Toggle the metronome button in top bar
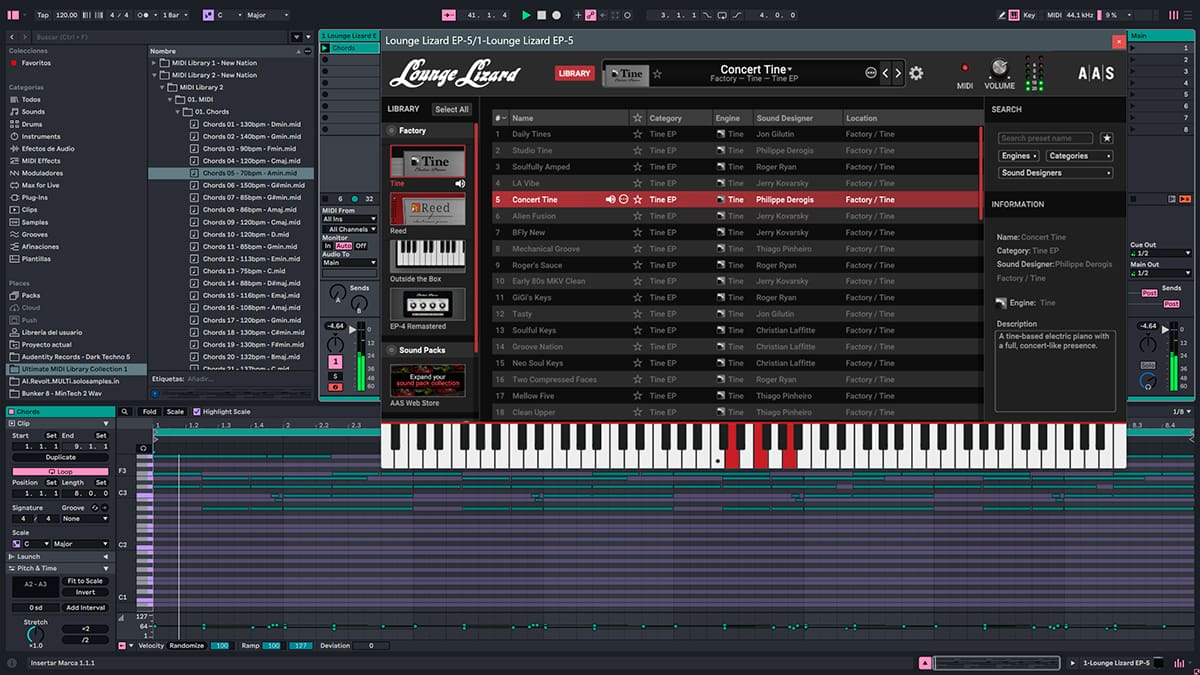This screenshot has height=675, width=1200. (147, 15)
